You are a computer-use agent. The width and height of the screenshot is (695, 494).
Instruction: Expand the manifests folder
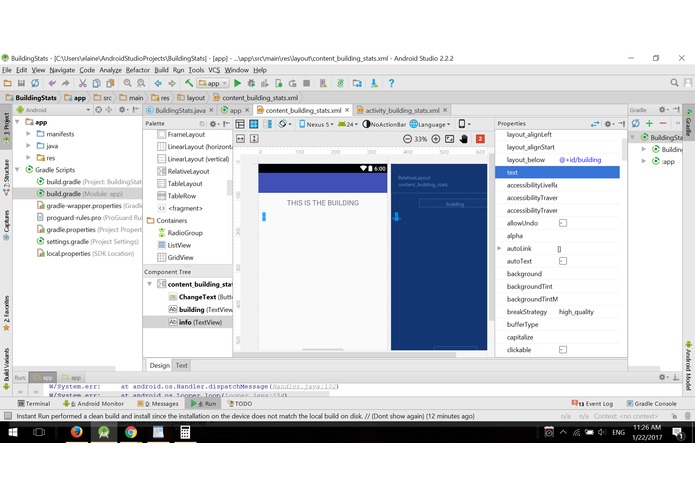28,133
